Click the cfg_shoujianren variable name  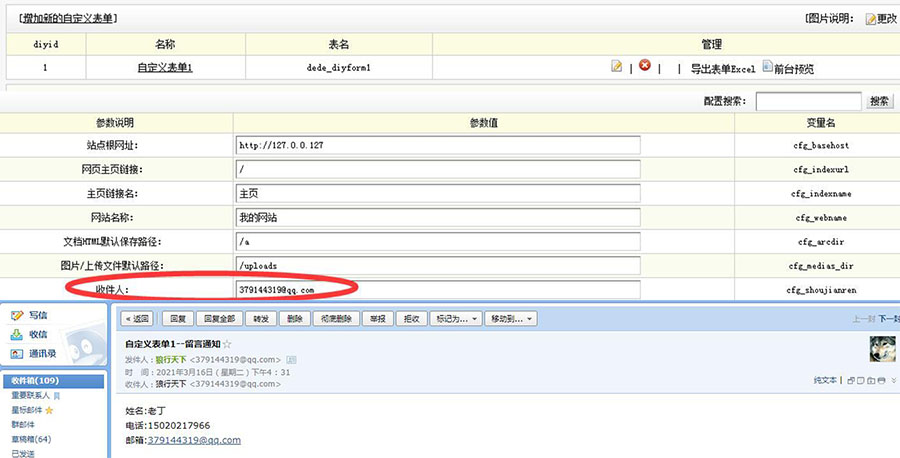tap(821, 290)
